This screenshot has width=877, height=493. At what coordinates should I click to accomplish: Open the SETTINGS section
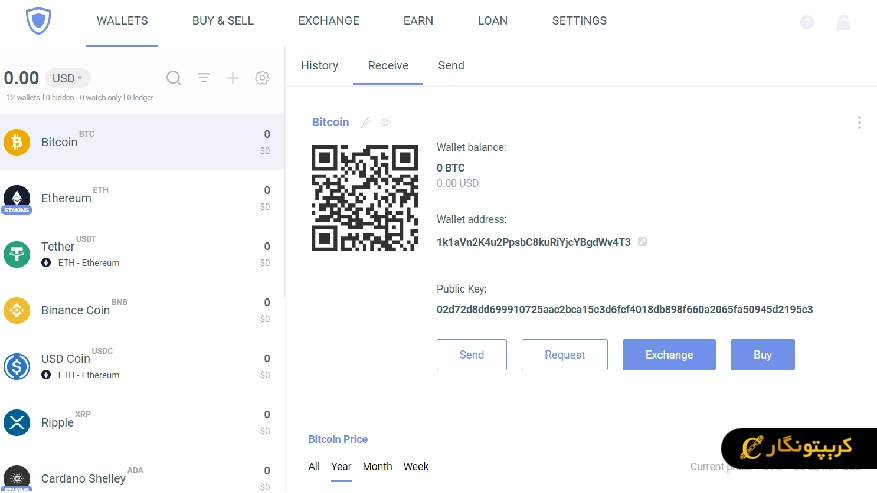[579, 21]
